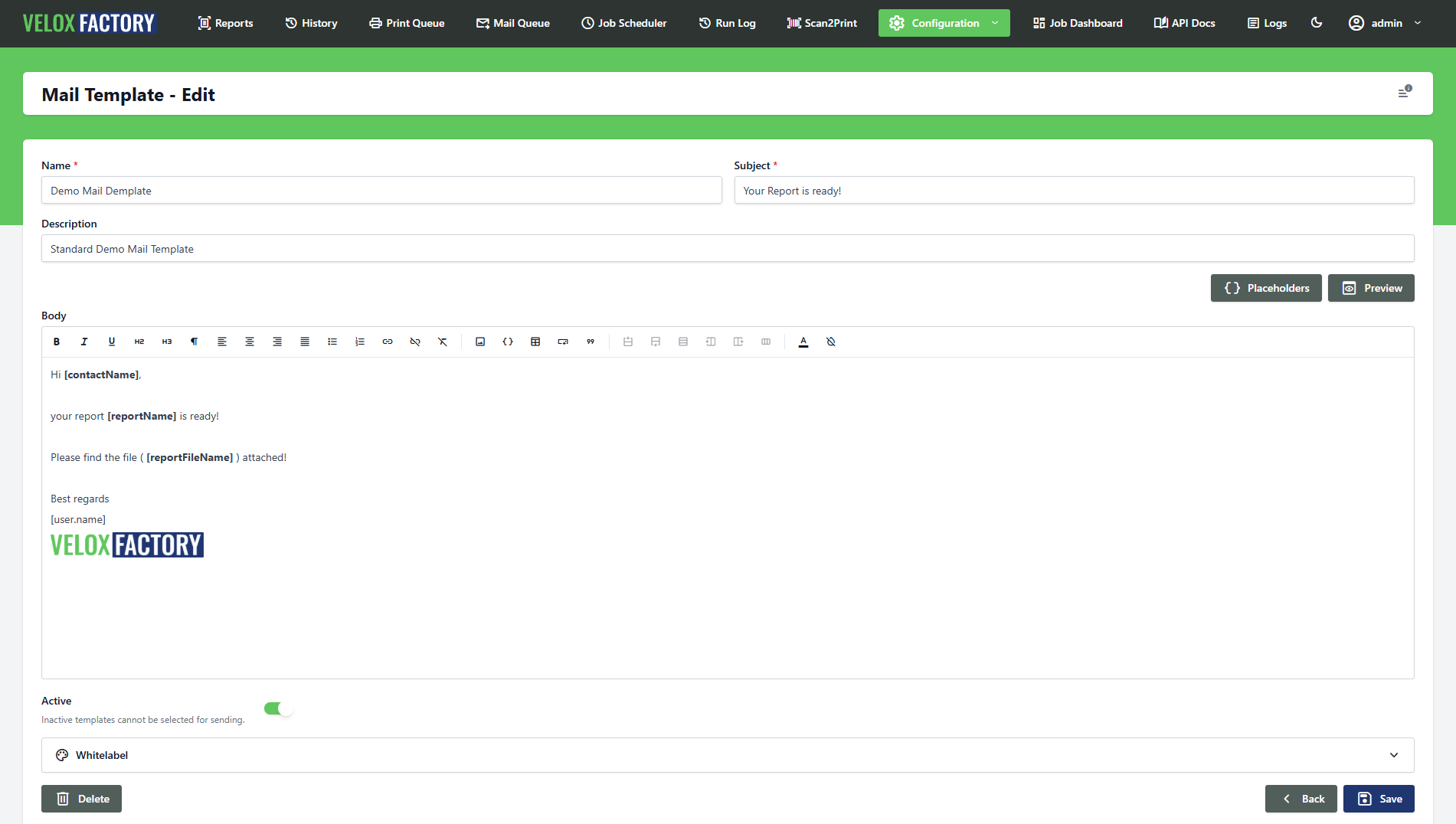
Task: Open the Mail Queue
Action: [x=513, y=23]
